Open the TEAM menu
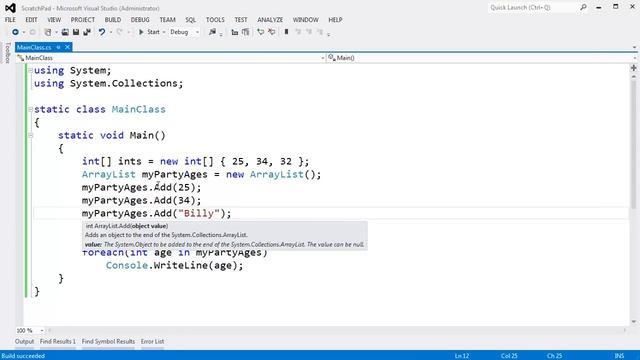This screenshot has height=360, width=640. pyautogui.click(x=167, y=20)
